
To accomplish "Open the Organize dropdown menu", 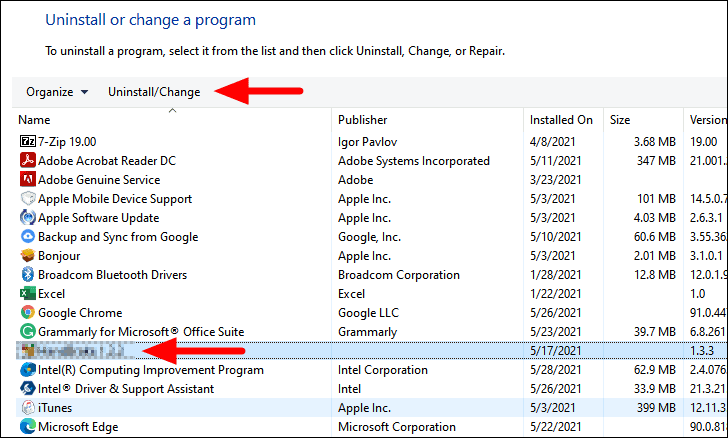I will coord(57,92).
